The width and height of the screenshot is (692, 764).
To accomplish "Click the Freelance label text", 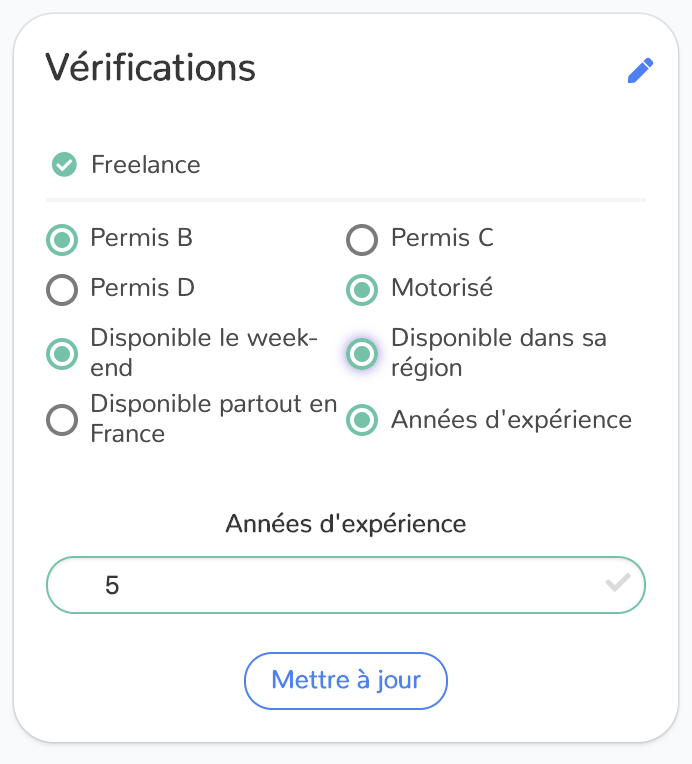I will click(x=146, y=165).
